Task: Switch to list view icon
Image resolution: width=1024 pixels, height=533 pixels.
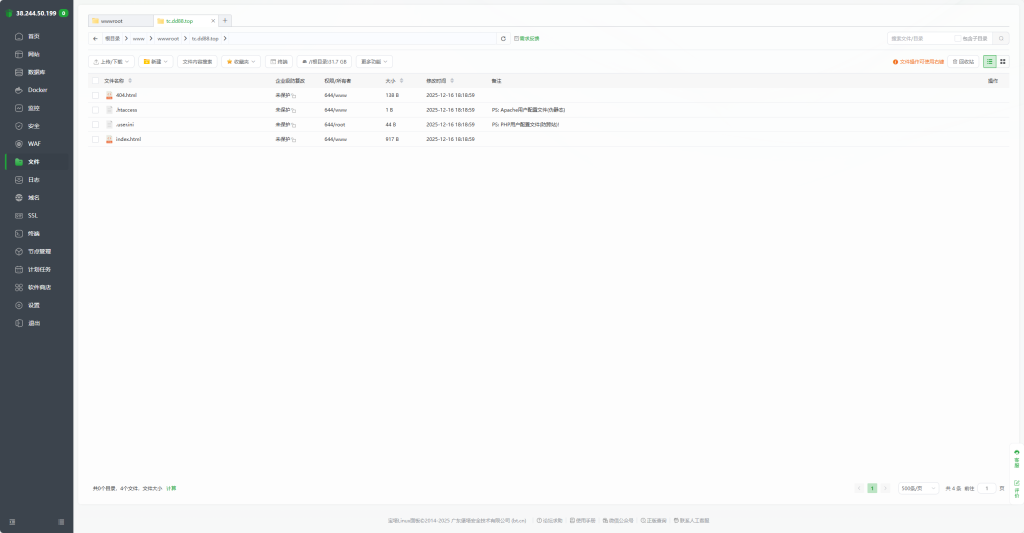Action: [x=989, y=61]
